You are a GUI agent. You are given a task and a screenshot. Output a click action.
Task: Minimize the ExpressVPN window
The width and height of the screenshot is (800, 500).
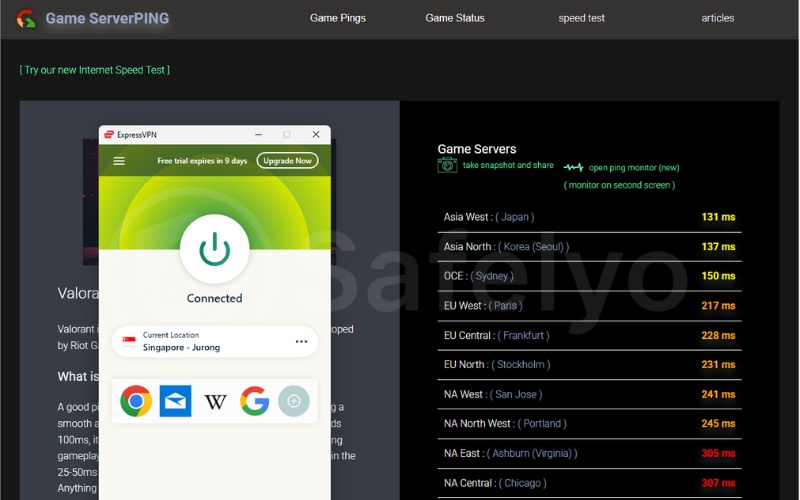(x=259, y=135)
